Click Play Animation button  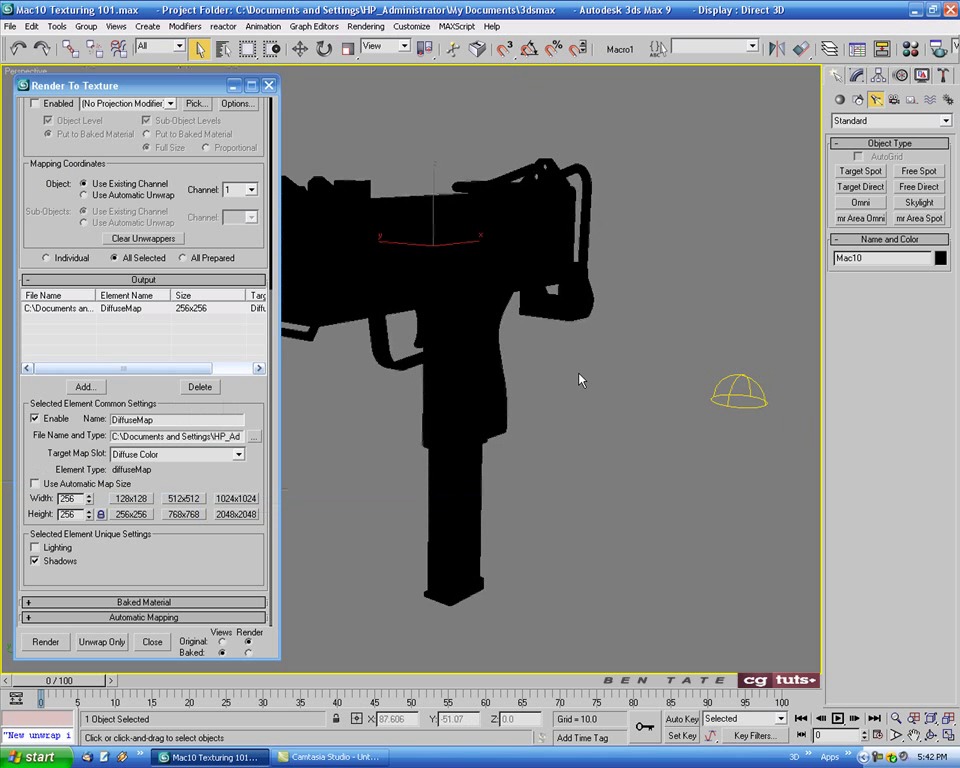pos(838,718)
